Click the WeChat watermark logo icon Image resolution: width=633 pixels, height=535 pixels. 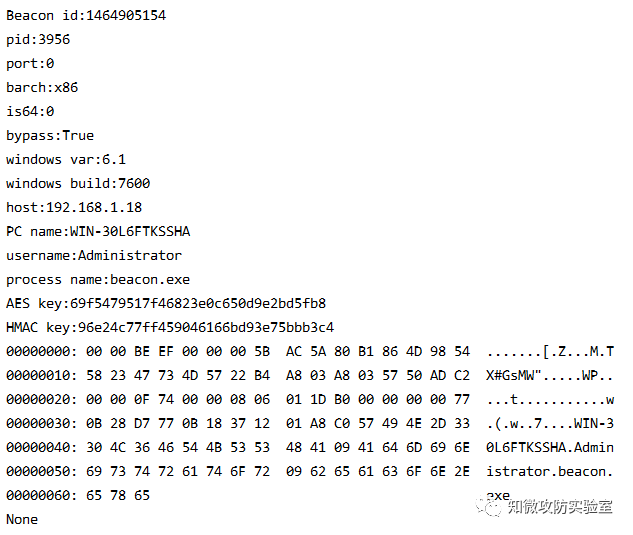[490, 506]
